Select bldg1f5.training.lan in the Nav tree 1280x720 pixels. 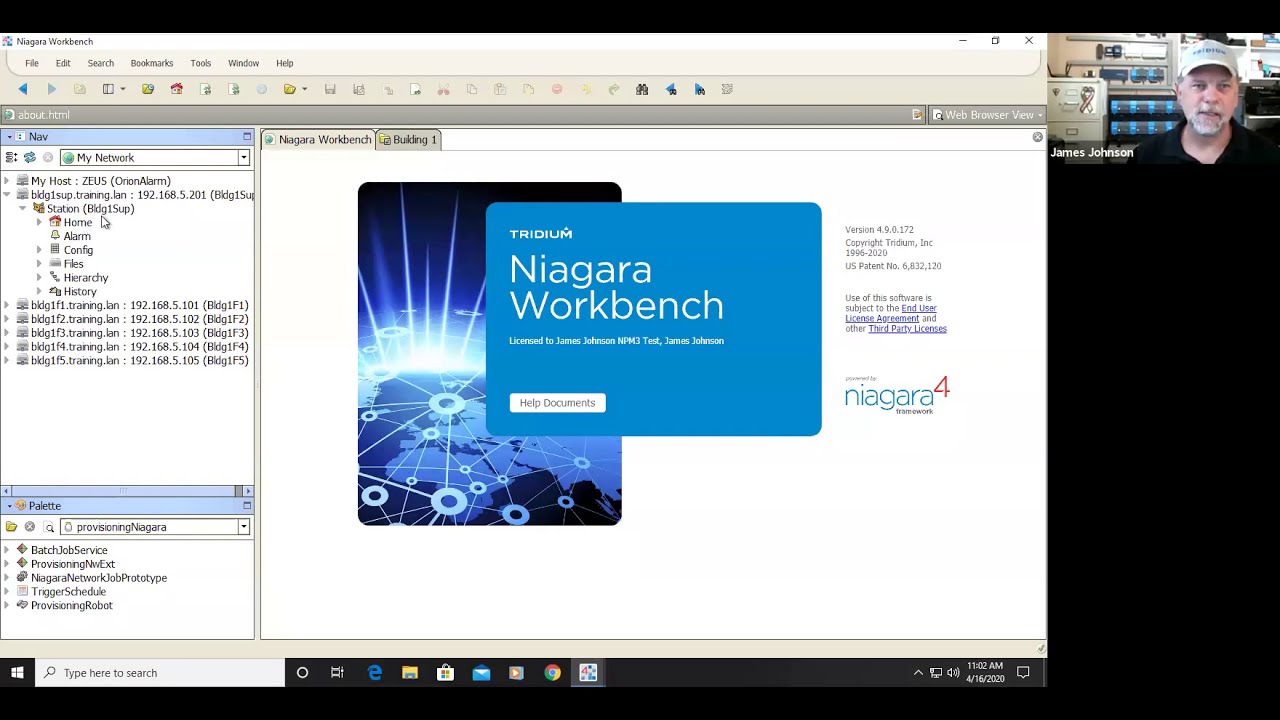[140, 361]
